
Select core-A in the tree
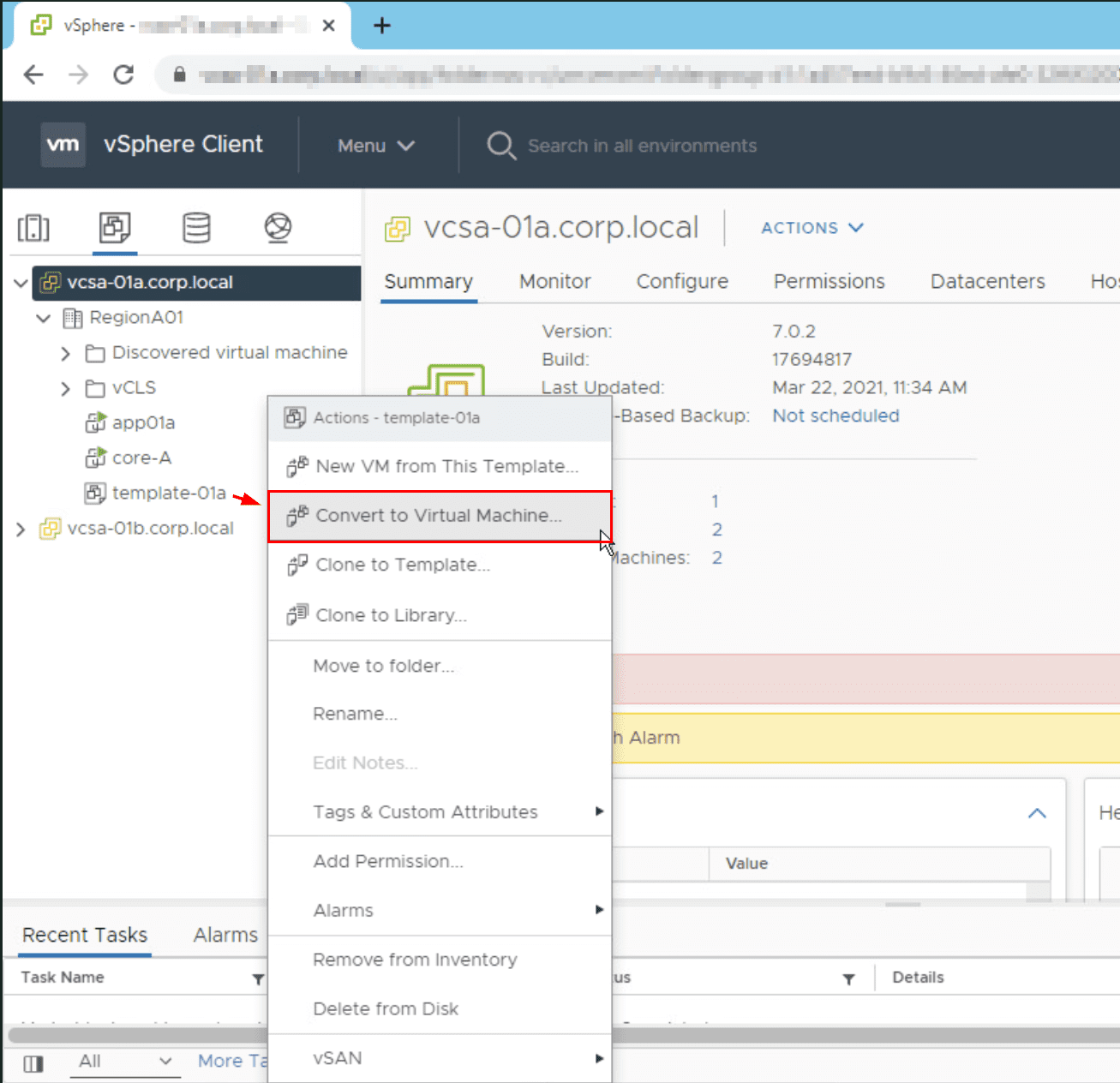coord(141,458)
